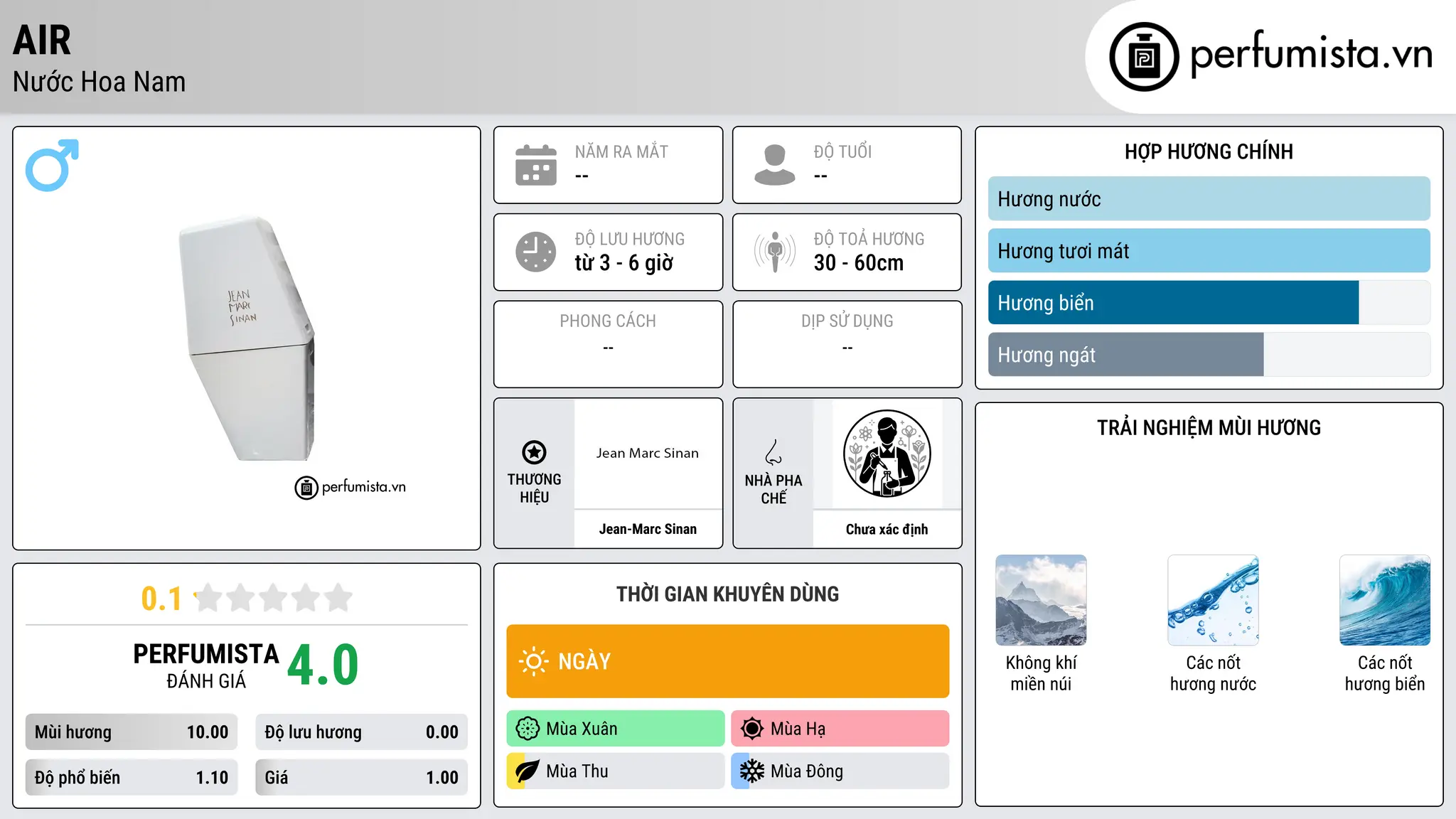The width and height of the screenshot is (1456, 819).
Task: Click the calendar icon beside Năm ra mắt
Action: pos(536,165)
